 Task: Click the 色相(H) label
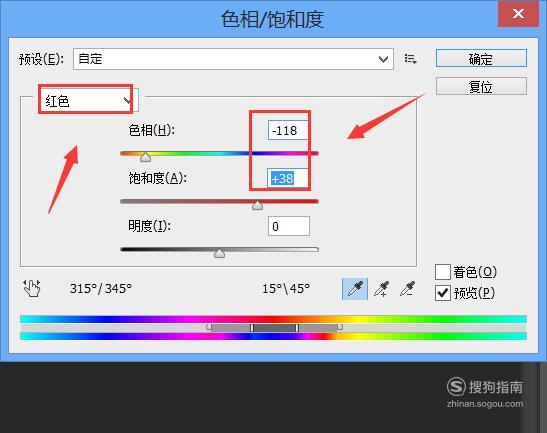click(x=151, y=130)
